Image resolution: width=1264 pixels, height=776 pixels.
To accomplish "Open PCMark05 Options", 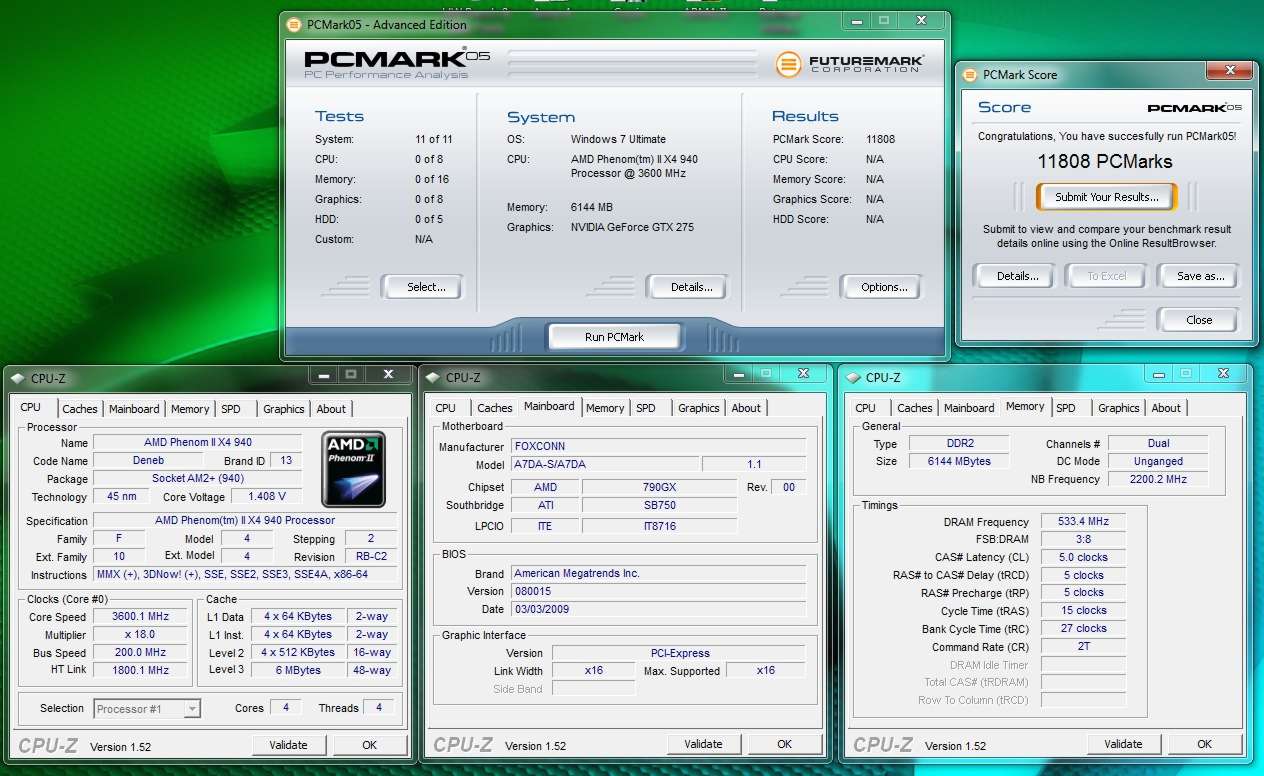I will tap(880, 287).
